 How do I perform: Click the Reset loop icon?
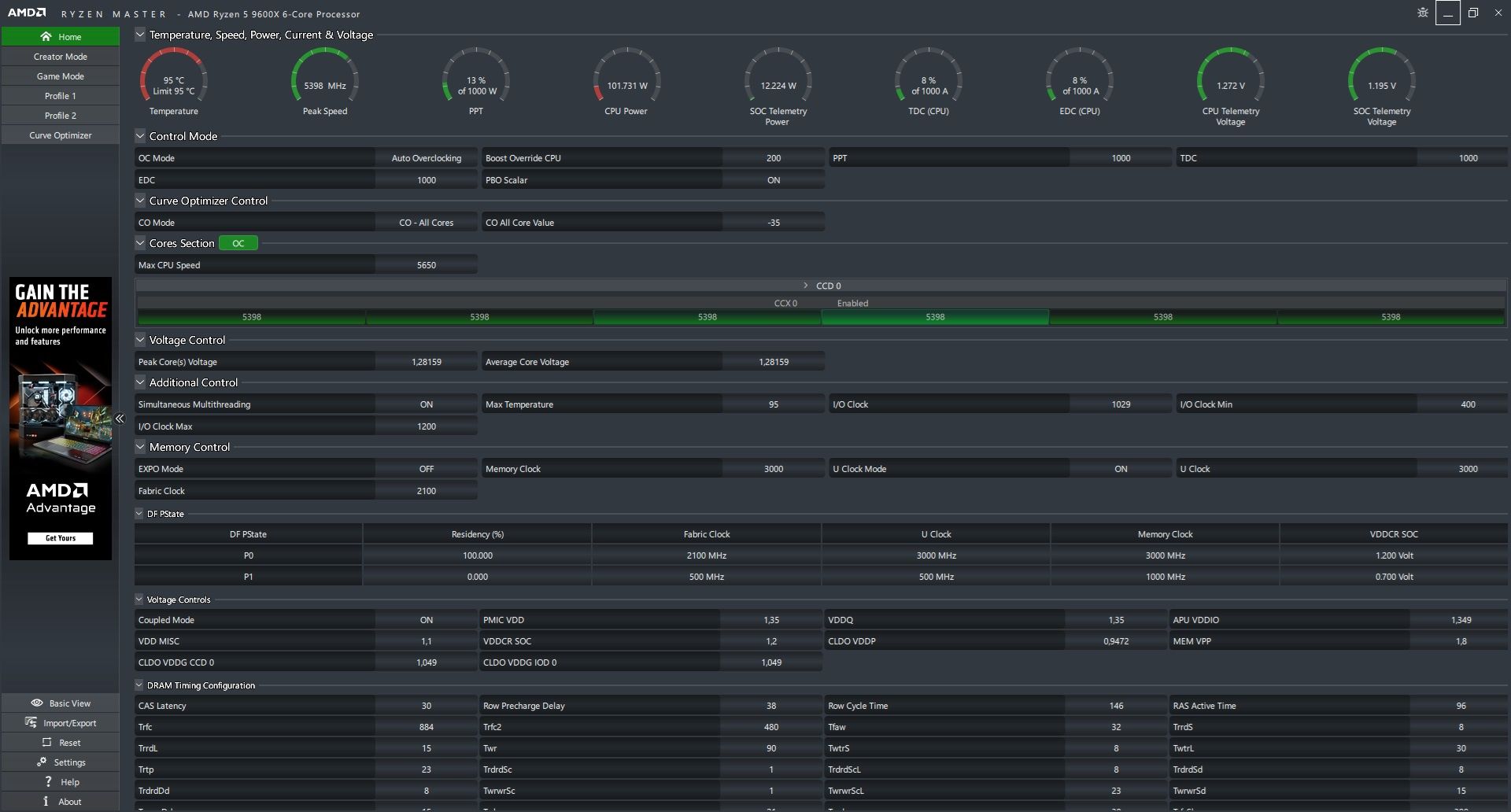pos(46,742)
